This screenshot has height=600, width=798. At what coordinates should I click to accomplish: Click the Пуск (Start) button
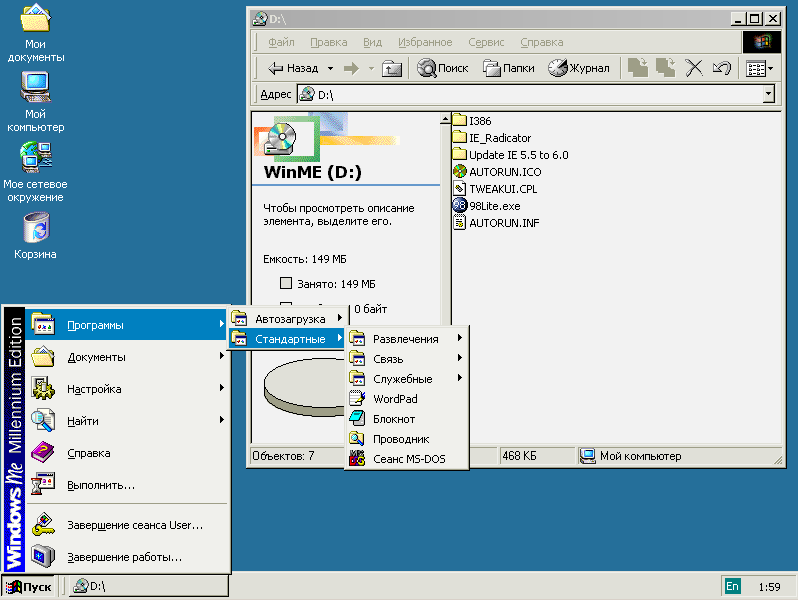(28, 587)
